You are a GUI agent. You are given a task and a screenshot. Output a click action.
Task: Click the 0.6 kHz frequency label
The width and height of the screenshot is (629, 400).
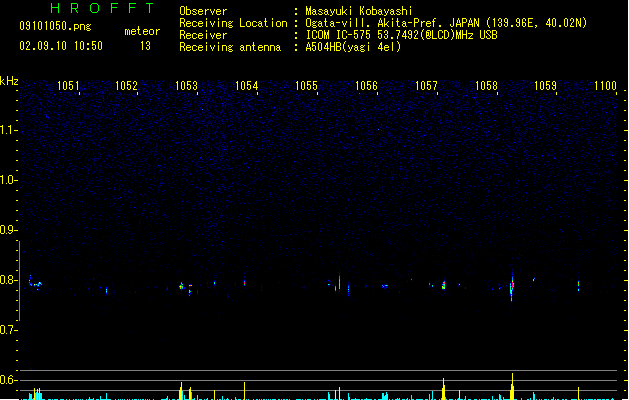click(x=8, y=380)
